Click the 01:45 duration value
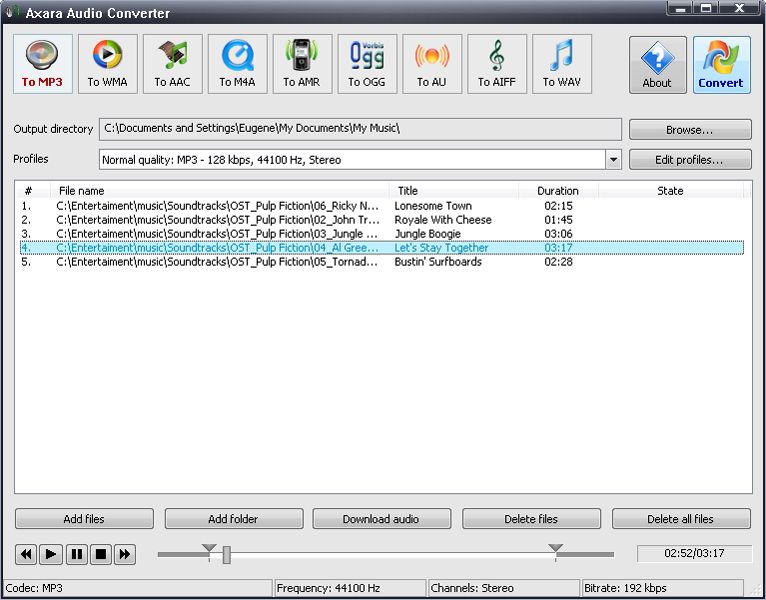The height and width of the screenshot is (600, 766). click(558, 220)
